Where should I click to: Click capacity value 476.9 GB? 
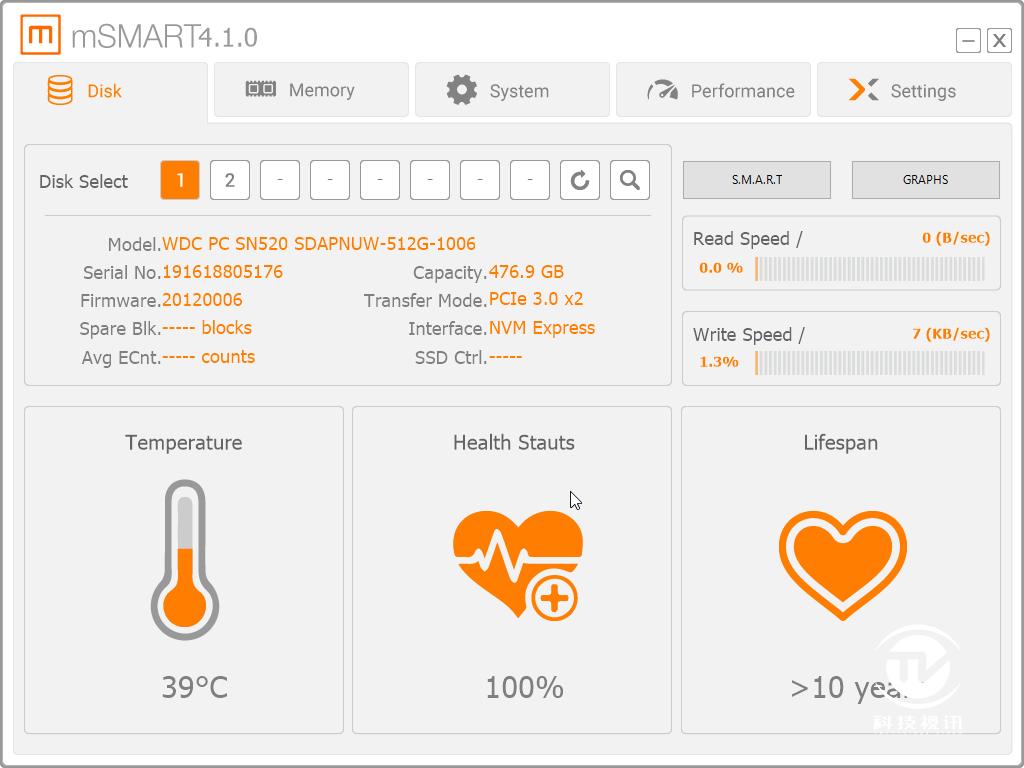click(x=526, y=272)
